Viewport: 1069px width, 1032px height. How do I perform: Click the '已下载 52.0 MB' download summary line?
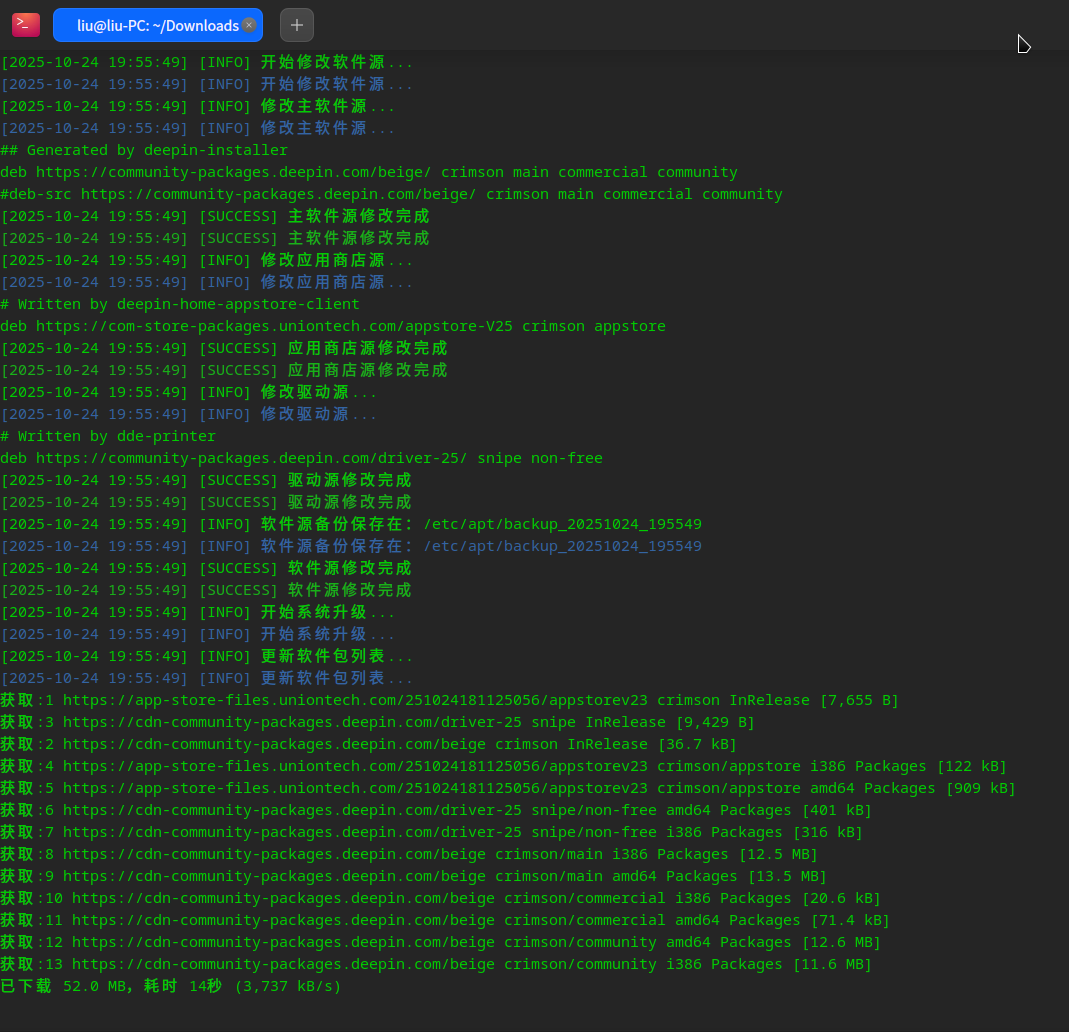coord(170,986)
